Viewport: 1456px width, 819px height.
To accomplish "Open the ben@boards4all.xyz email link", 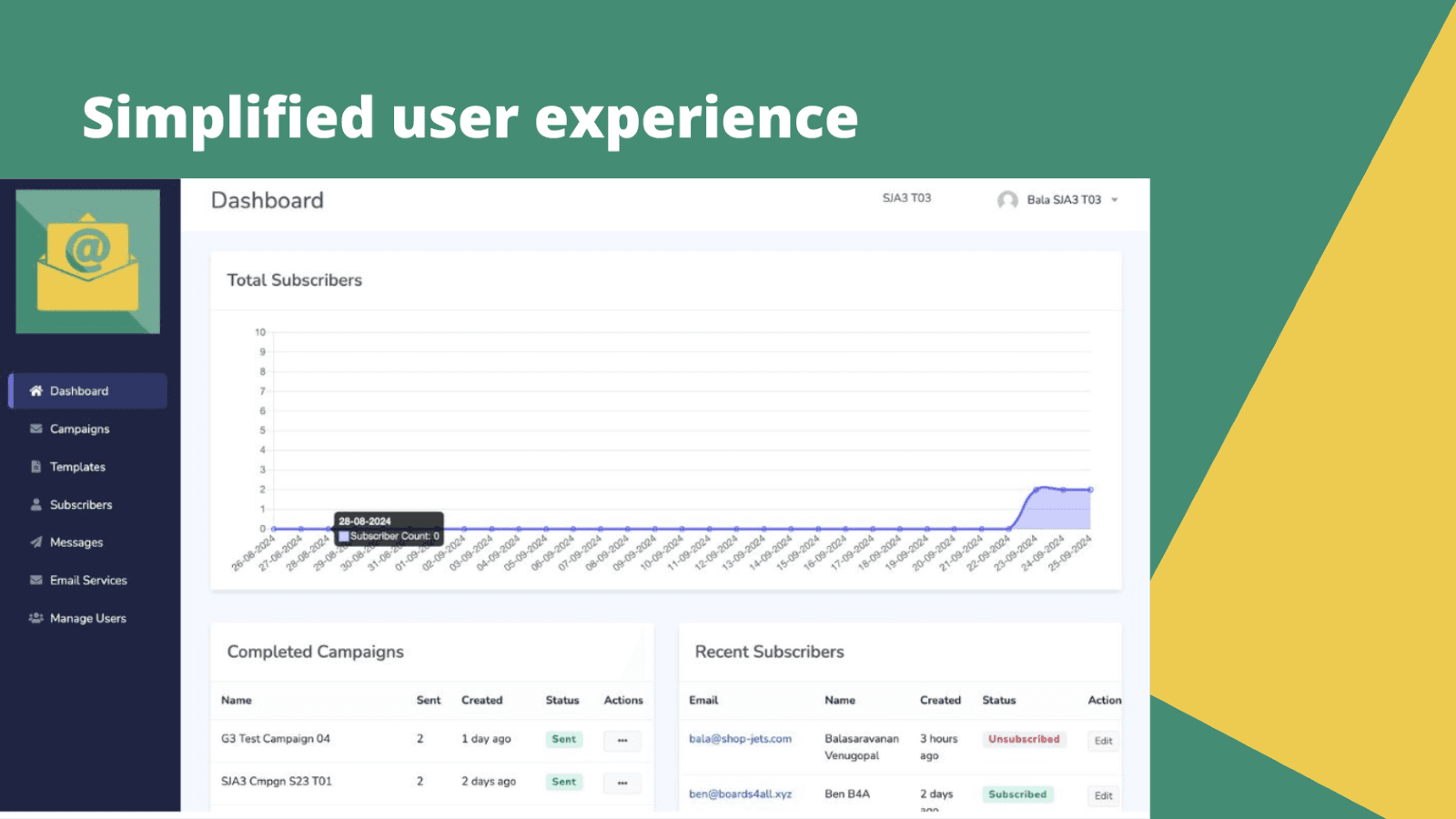I will (740, 794).
